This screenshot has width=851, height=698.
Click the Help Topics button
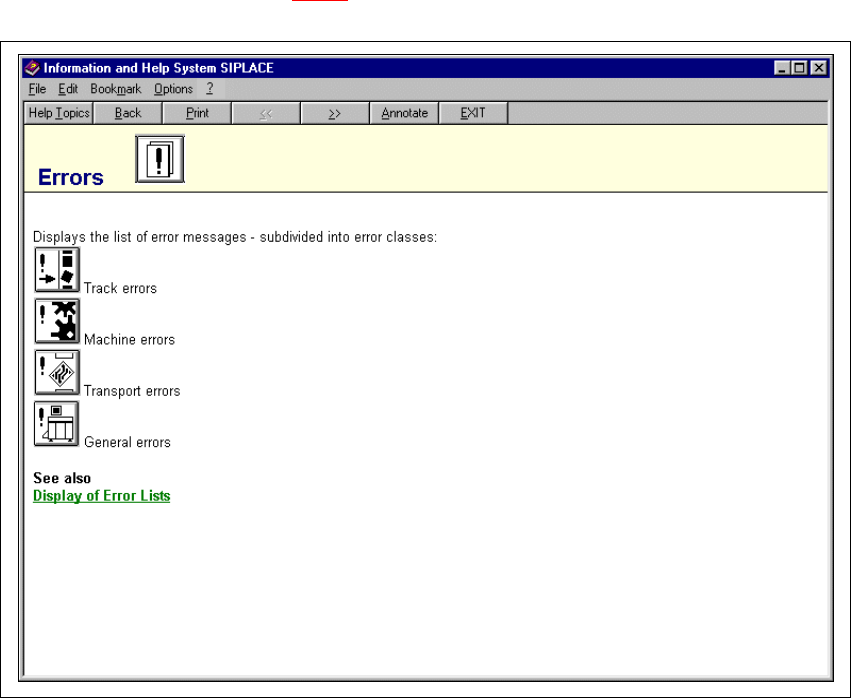(59, 113)
